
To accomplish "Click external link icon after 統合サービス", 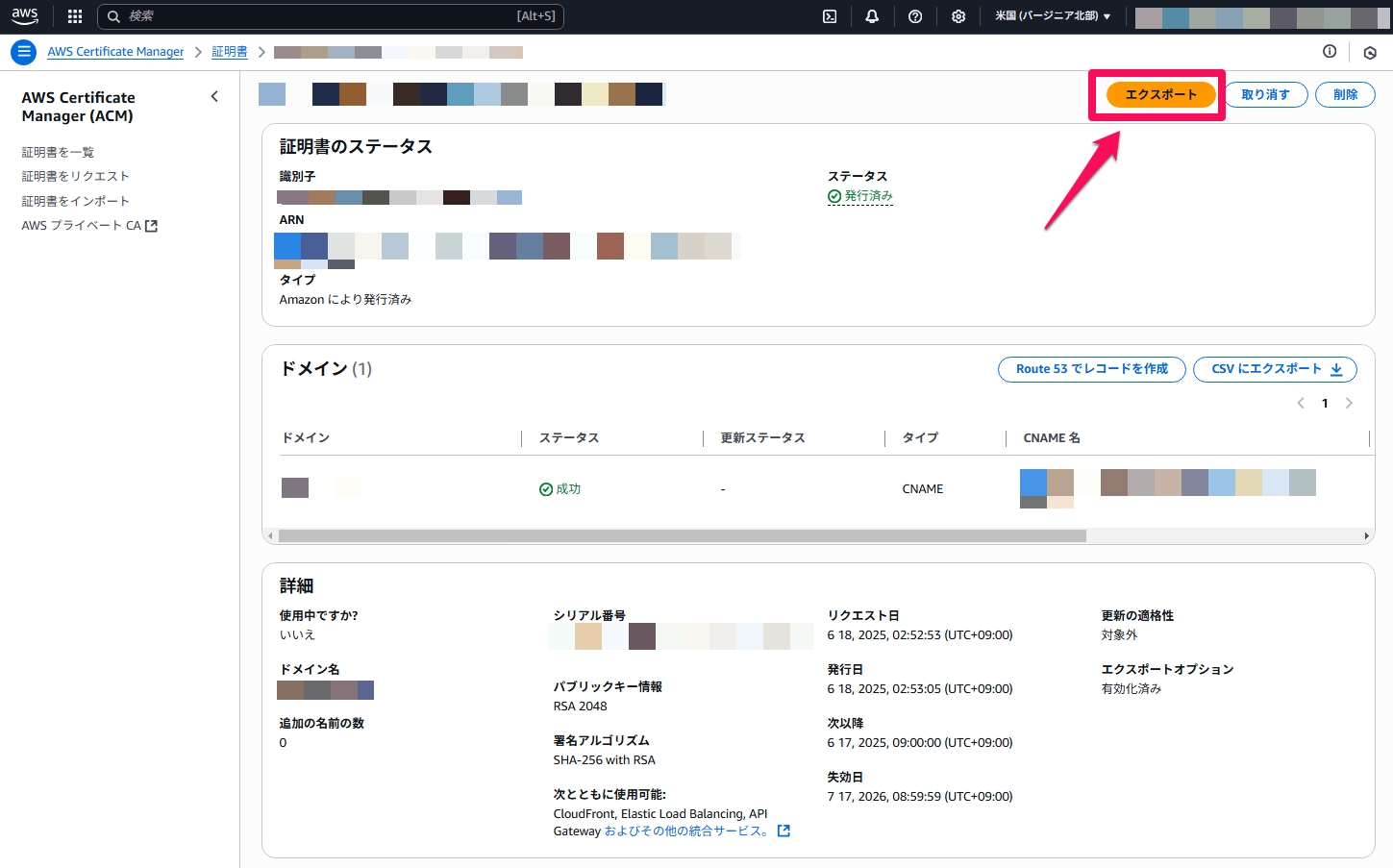I will (x=784, y=831).
